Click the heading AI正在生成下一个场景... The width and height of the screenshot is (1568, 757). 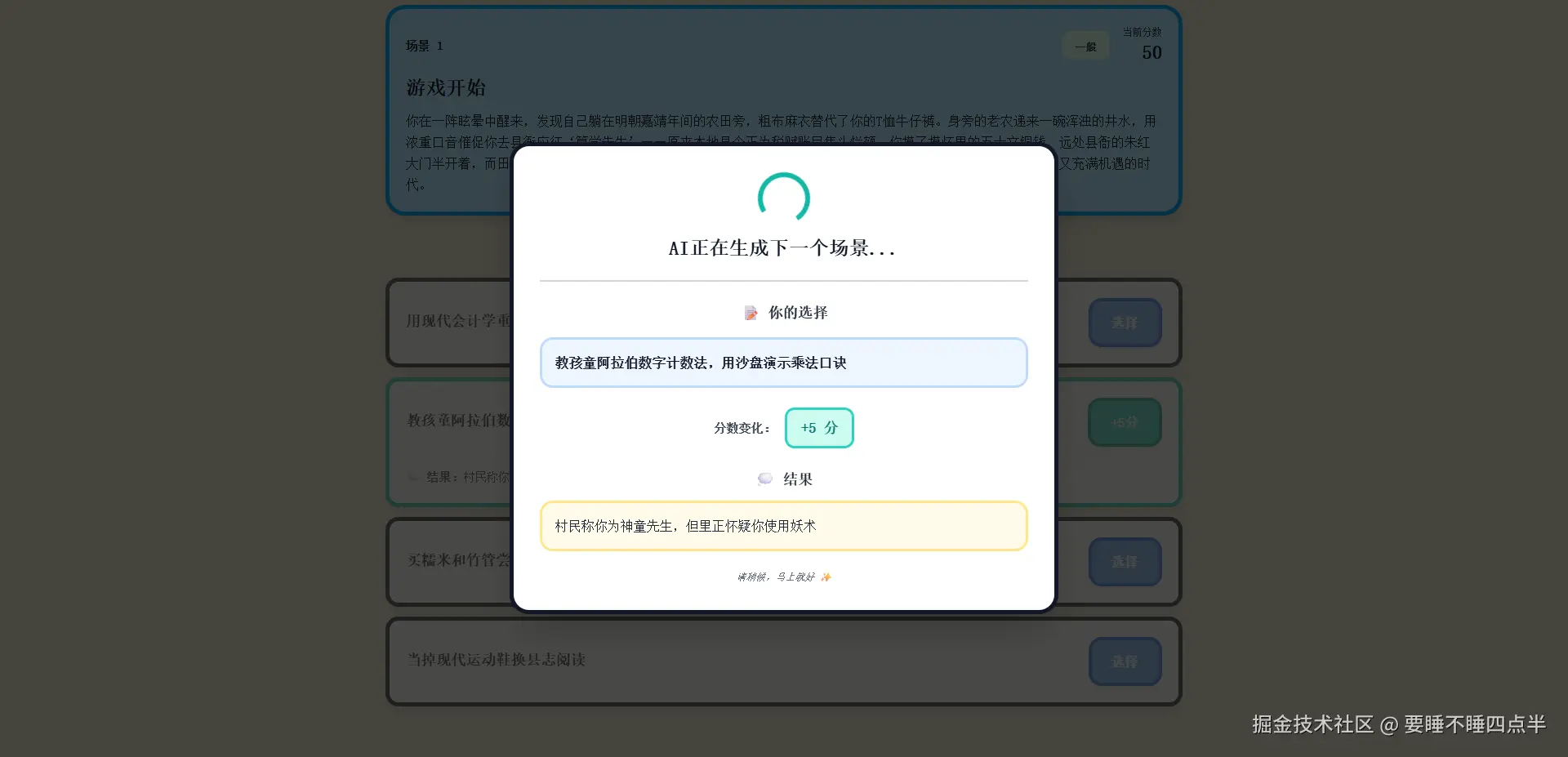click(782, 248)
